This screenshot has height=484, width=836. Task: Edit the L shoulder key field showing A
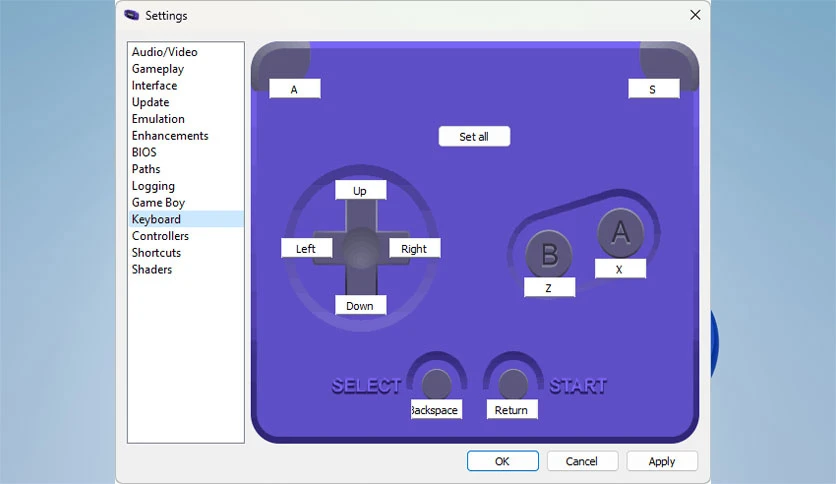(x=295, y=89)
